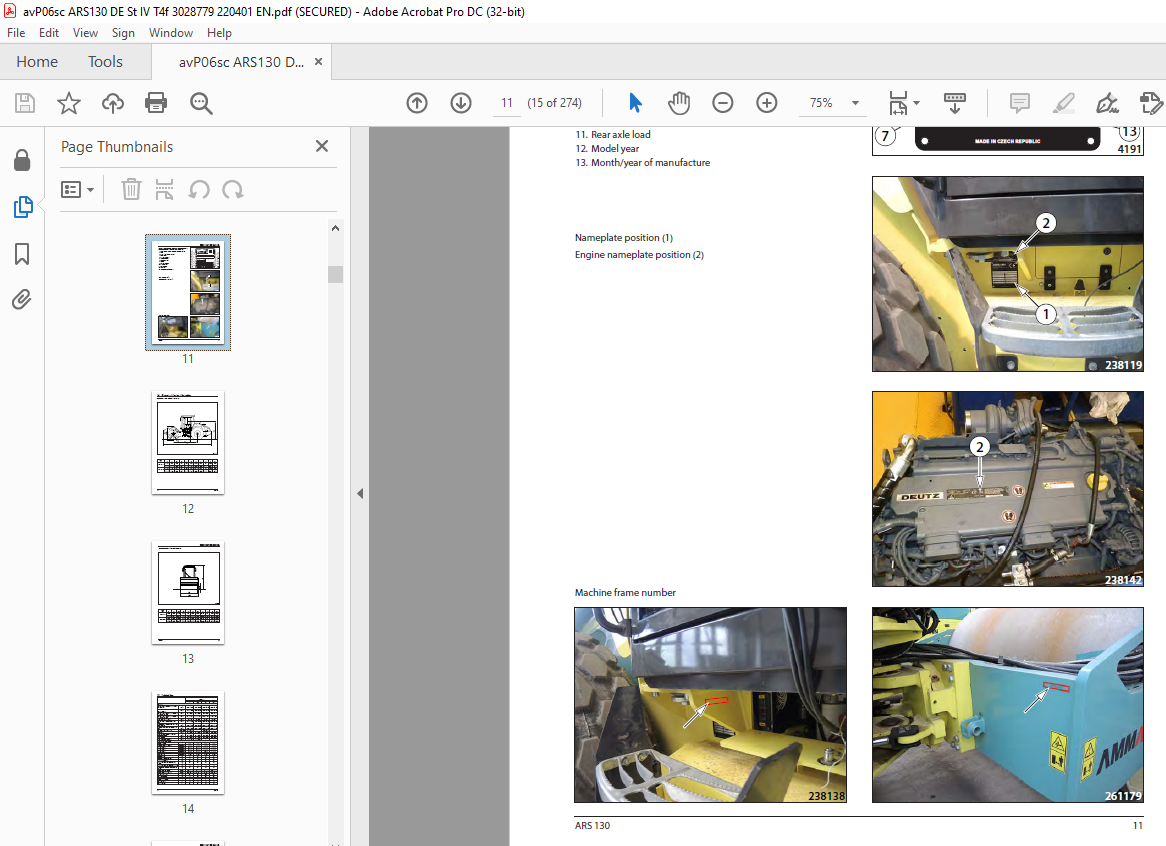Open the File menu
Image resolution: width=1166 pixels, height=846 pixels.
(16, 33)
